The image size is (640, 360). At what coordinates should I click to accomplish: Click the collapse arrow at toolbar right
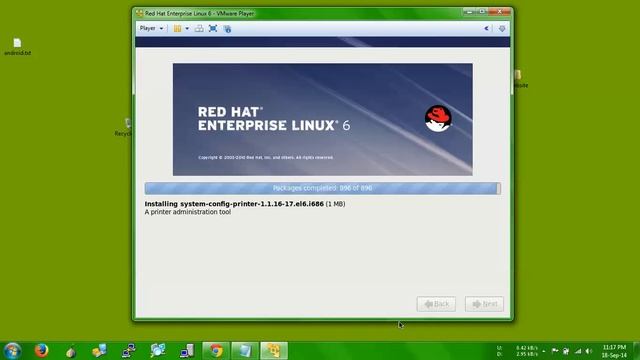click(486, 29)
